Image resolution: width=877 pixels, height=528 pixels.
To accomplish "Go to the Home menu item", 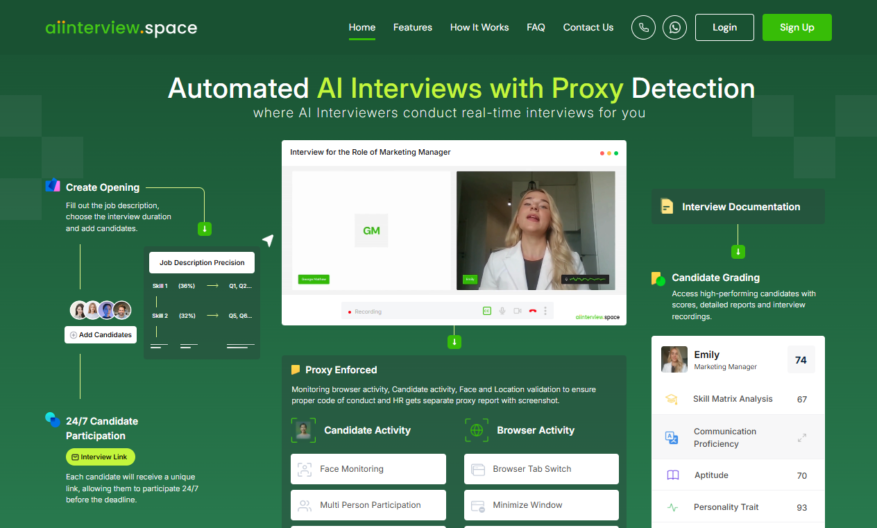I will pos(362,27).
